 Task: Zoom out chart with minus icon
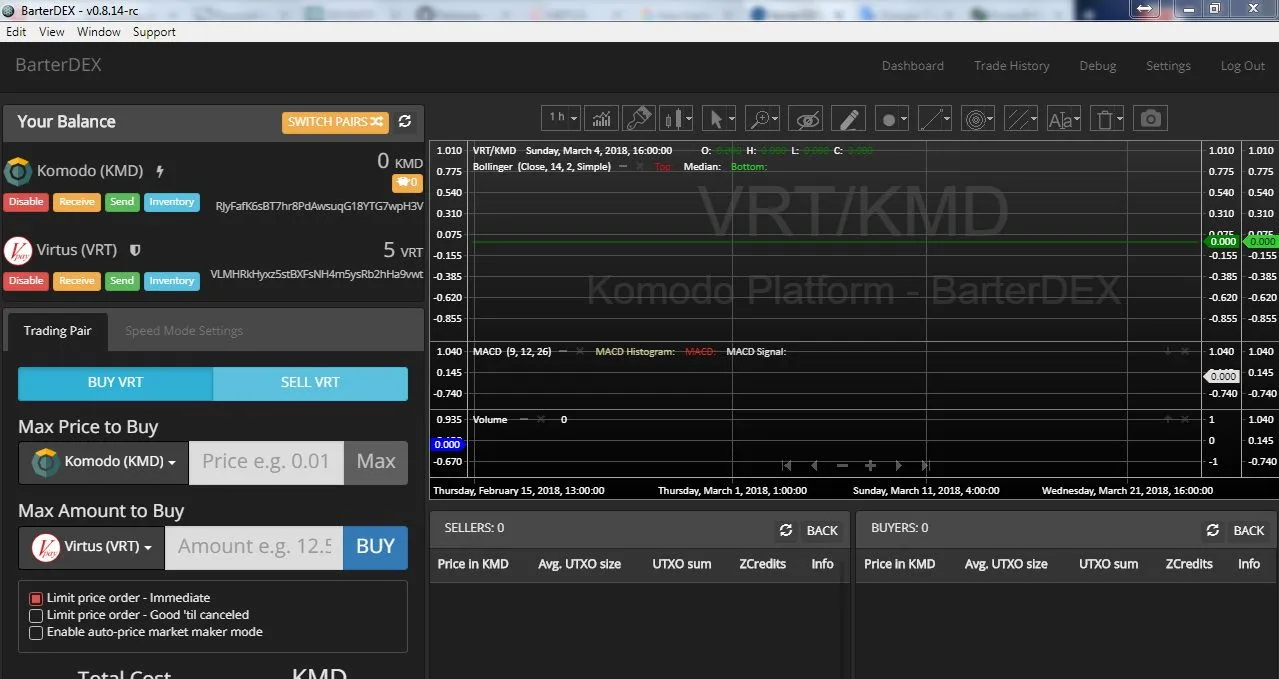842,465
